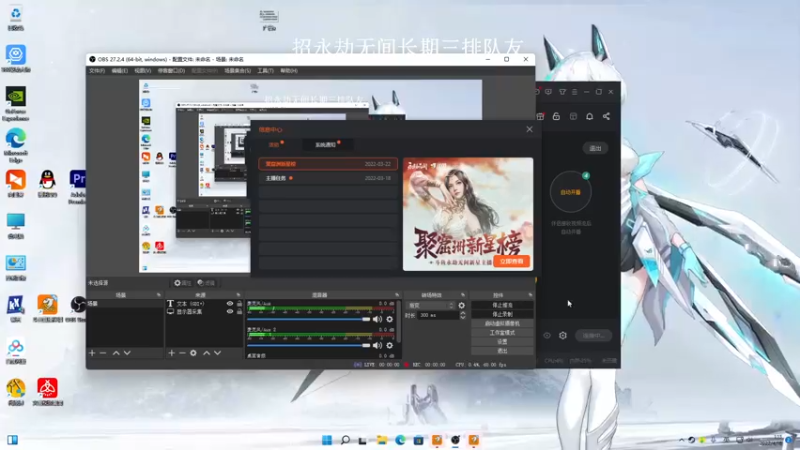Remove selected source with the minus icon
Screen dimensions: 800x450
(x=182, y=353)
